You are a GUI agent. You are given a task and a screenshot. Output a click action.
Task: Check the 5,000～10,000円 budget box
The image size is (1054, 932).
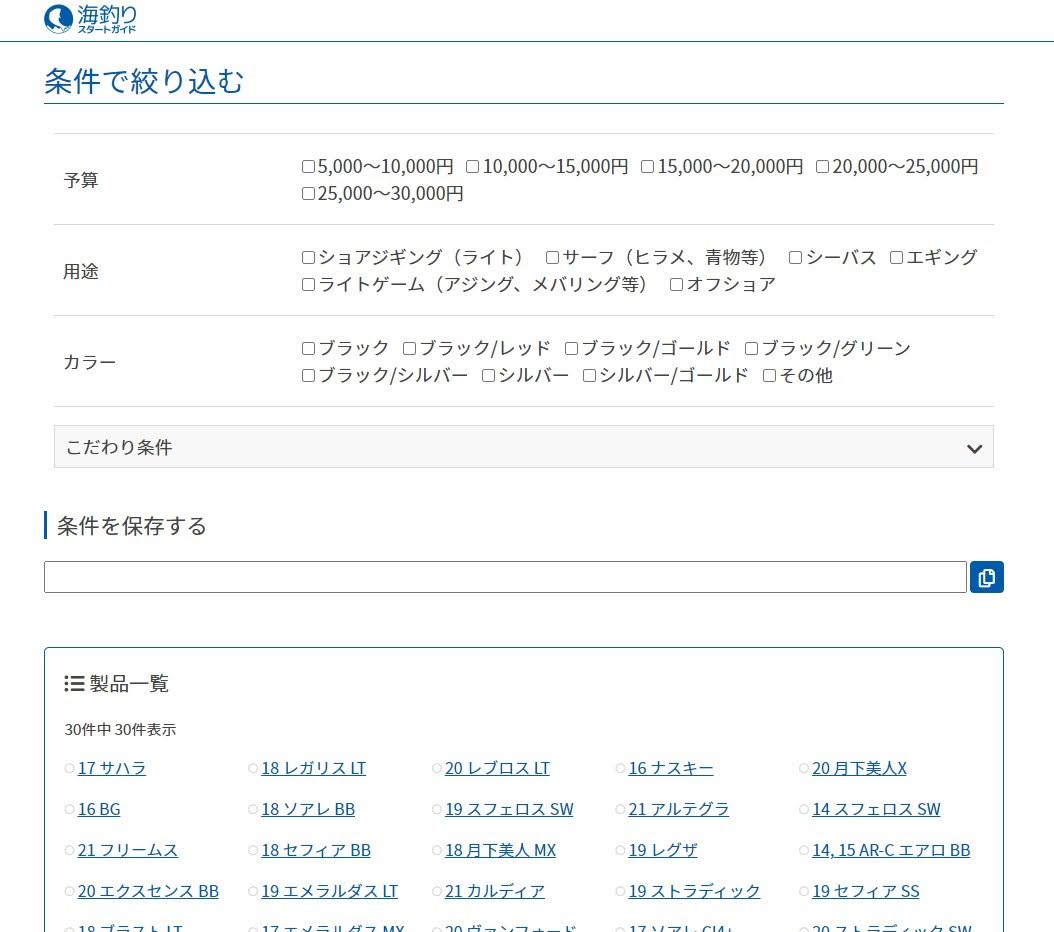(308, 166)
